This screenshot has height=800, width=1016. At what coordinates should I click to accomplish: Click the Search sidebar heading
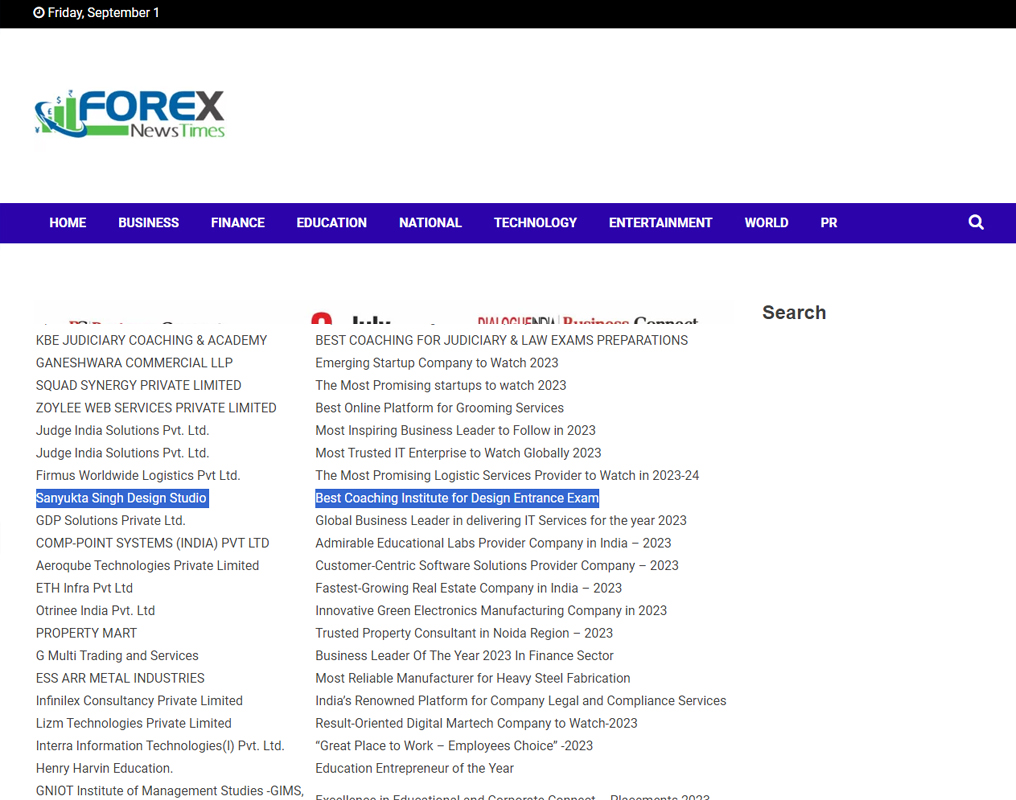pos(794,312)
